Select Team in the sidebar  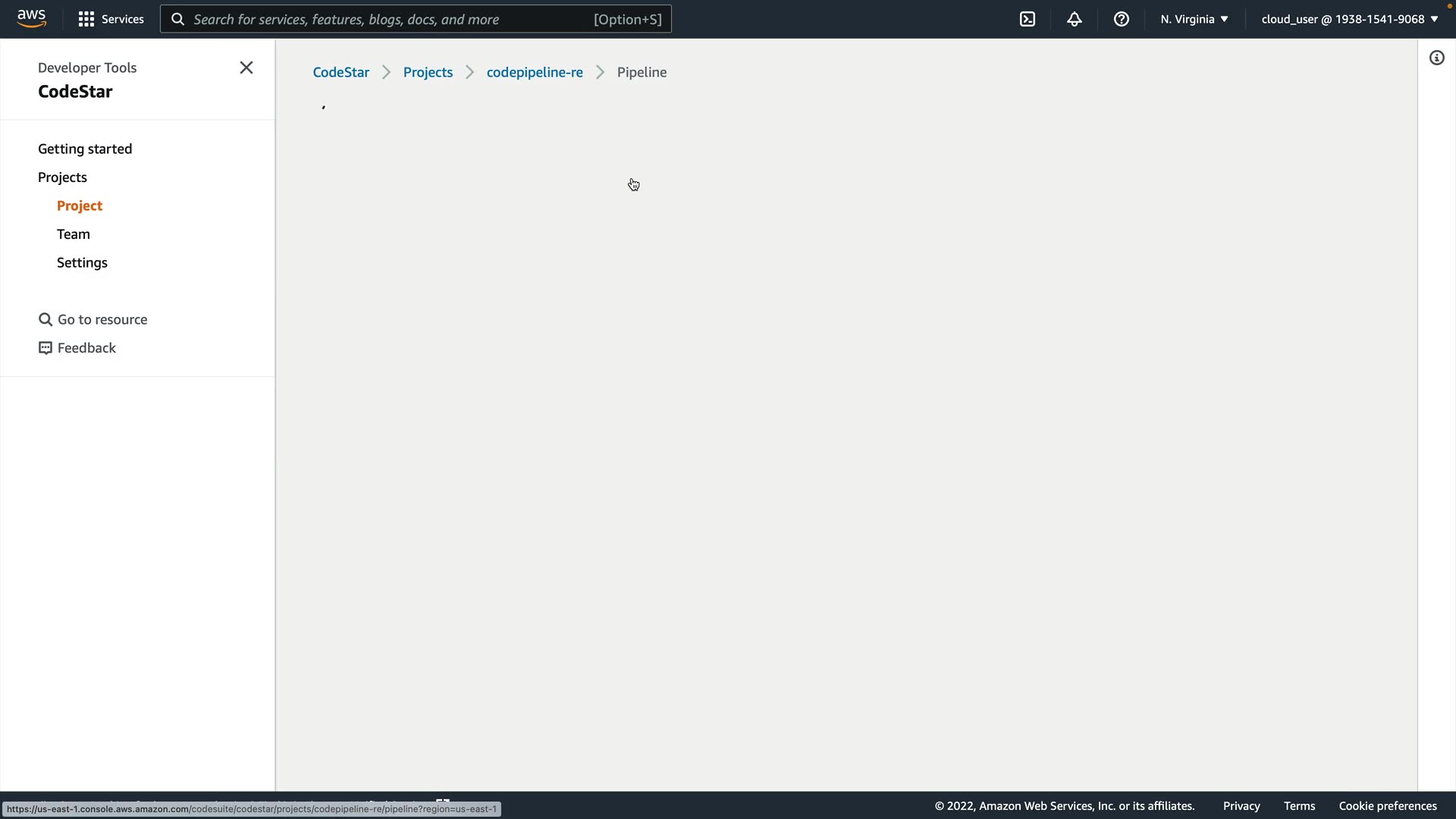[74, 234]
